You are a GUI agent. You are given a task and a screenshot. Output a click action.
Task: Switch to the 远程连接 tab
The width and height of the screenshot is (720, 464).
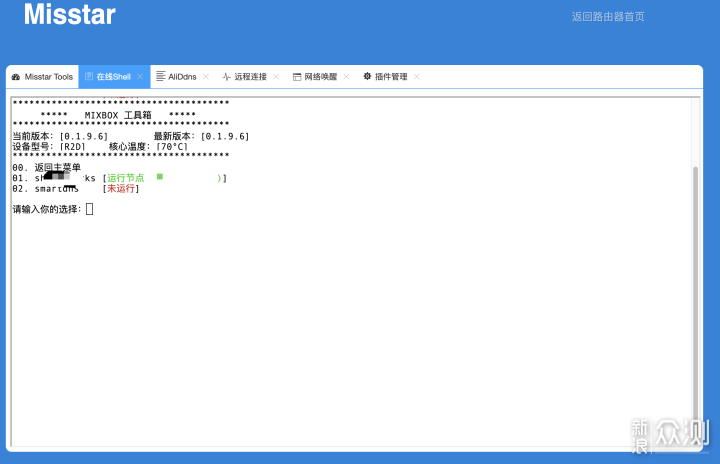251,77
